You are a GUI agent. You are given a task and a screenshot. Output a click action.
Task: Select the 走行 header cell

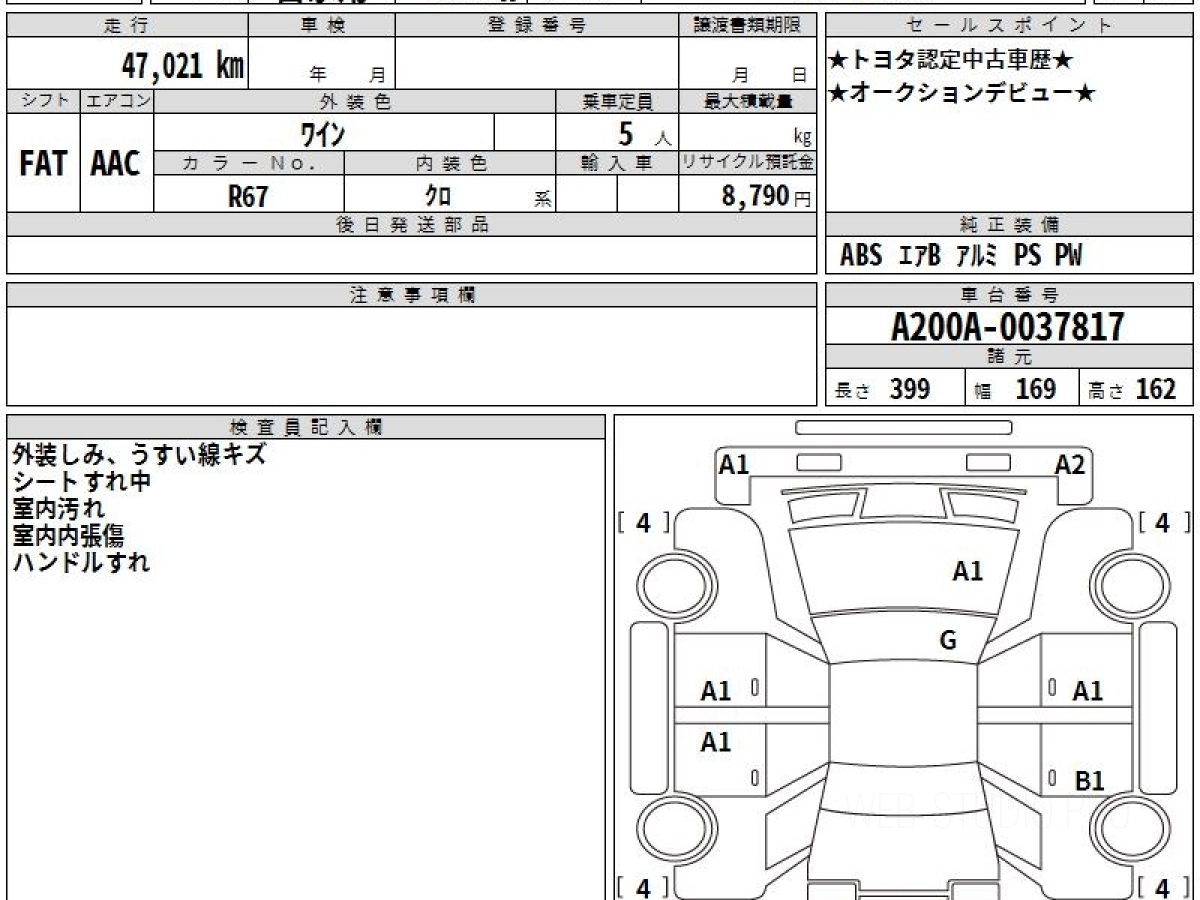[x=127, y=26]
